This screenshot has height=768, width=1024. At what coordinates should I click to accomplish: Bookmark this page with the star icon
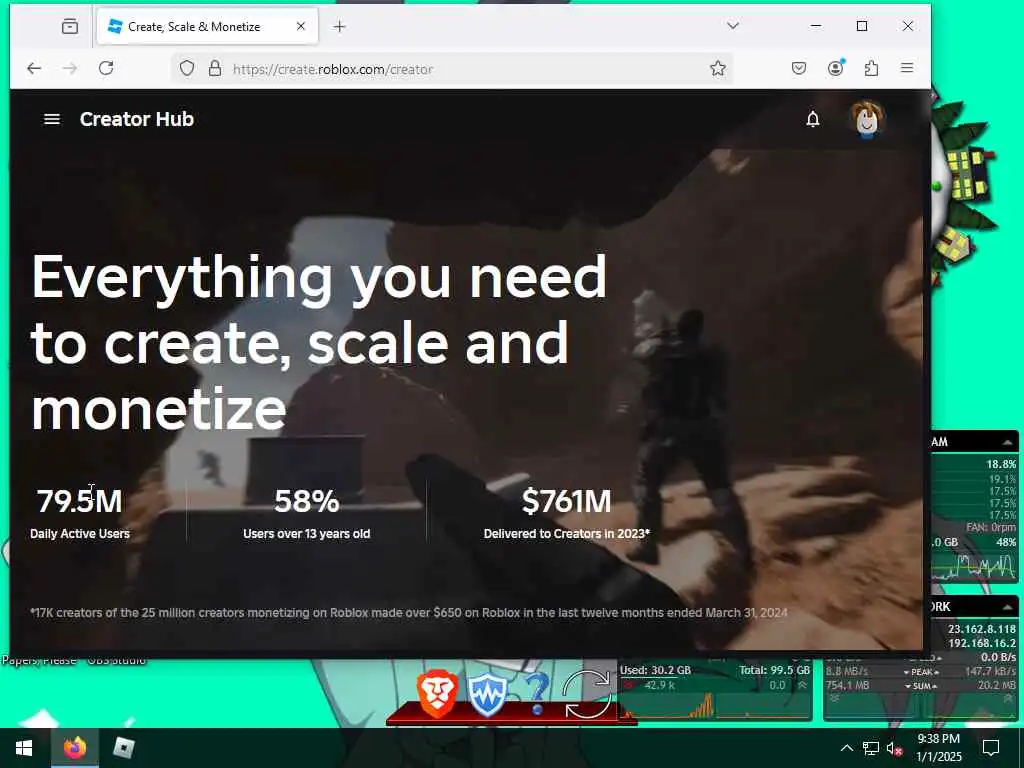718,68
